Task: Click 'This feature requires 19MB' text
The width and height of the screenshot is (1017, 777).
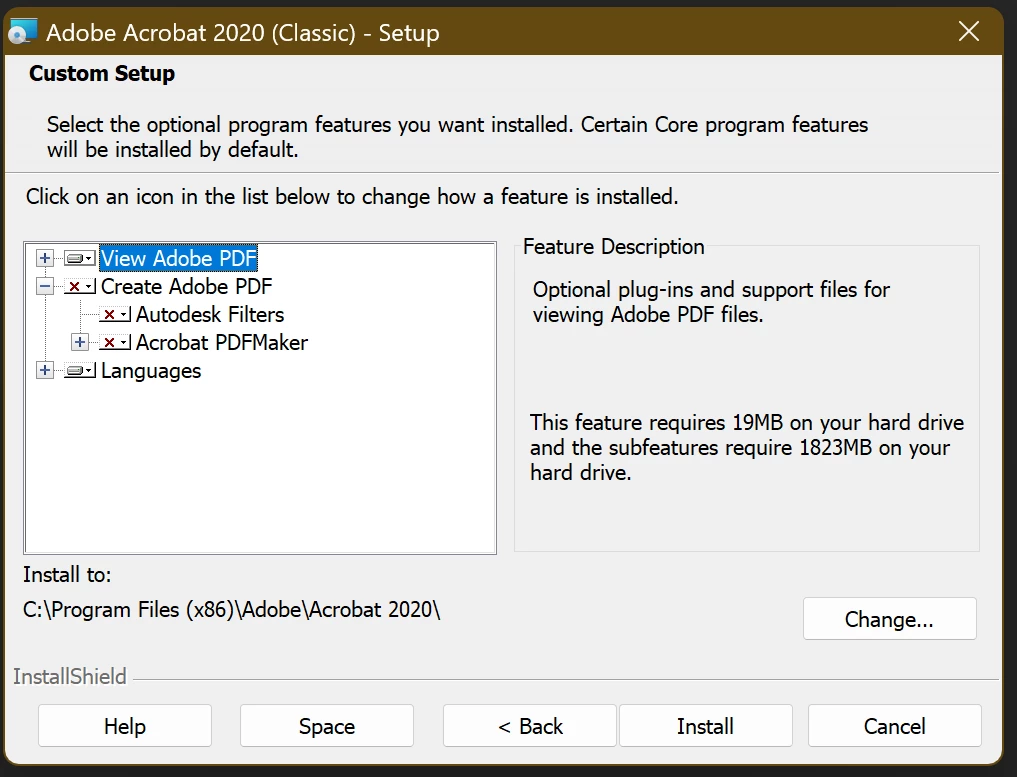Action: pos(747,448)
